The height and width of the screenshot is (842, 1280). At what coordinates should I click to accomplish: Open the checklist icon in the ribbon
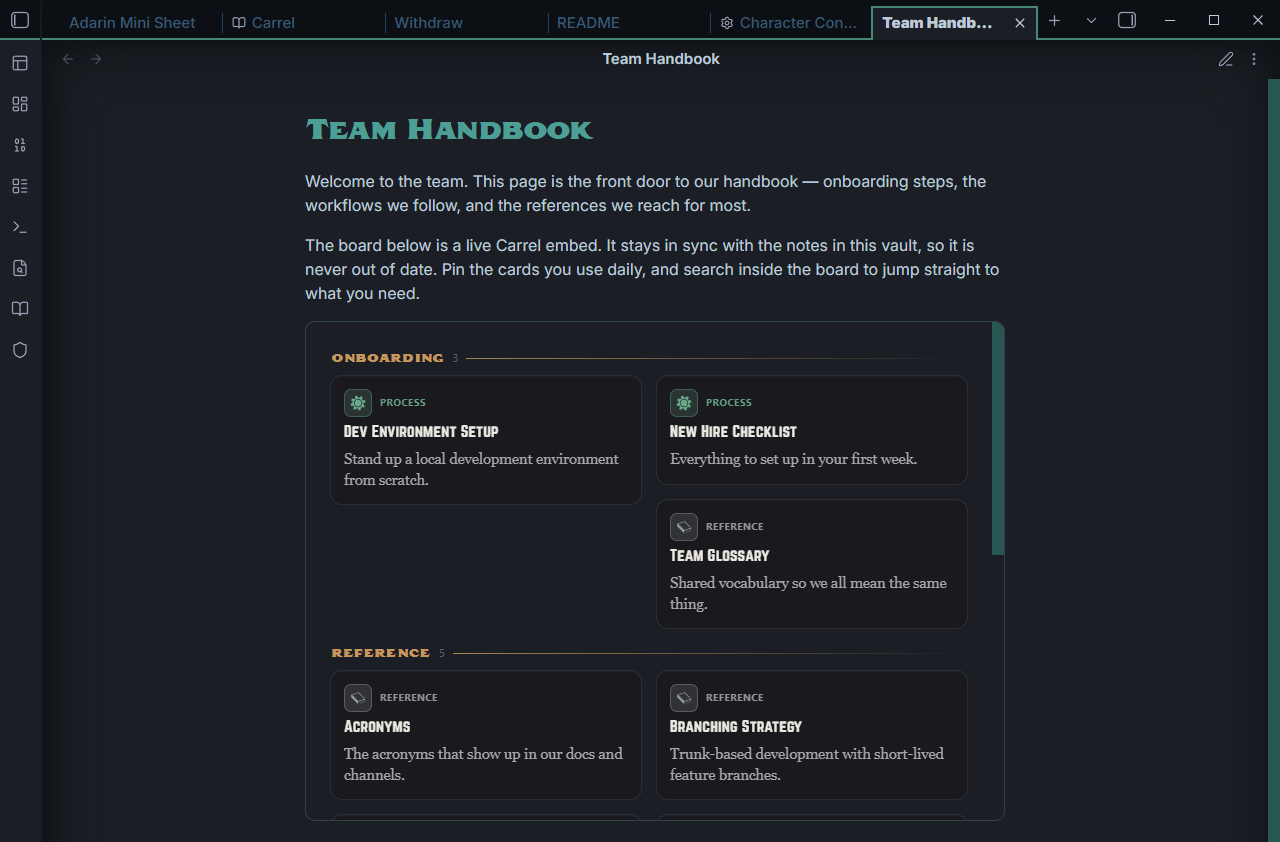click(x=20, y=186)
